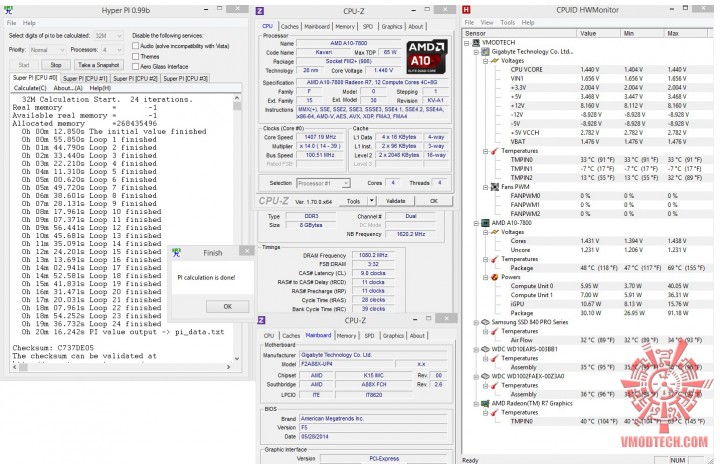Click the CPU-Z icon in lower Mainboard window
The height and width of the screenshot is (464, 720).
pyautogui.click(x=261, y=320)
